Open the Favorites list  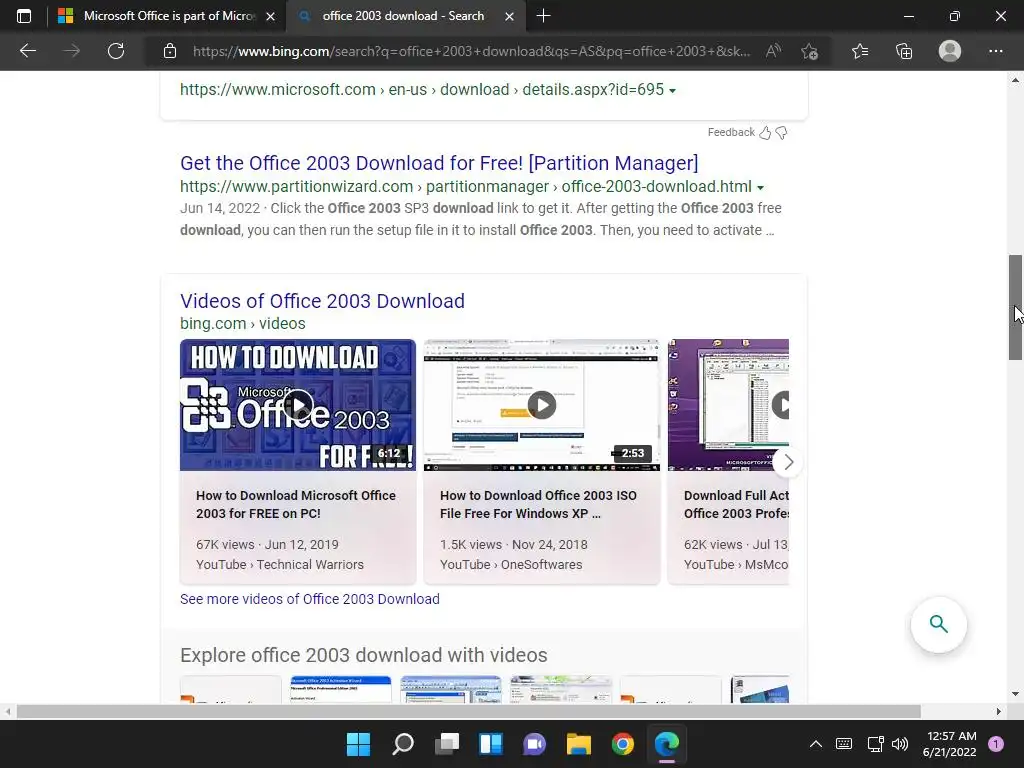[860, 51]
